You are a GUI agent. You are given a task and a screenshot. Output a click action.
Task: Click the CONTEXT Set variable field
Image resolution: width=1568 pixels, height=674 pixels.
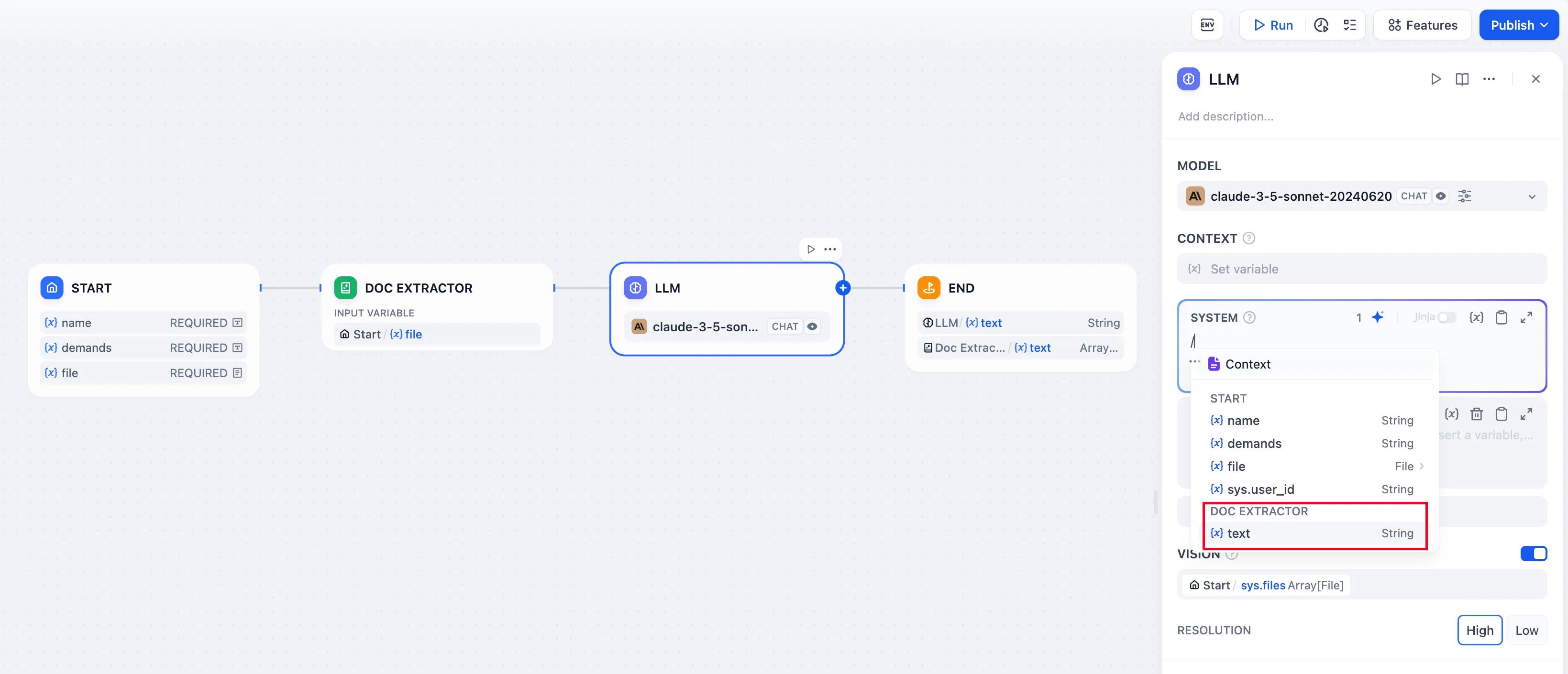[1361, 269]
